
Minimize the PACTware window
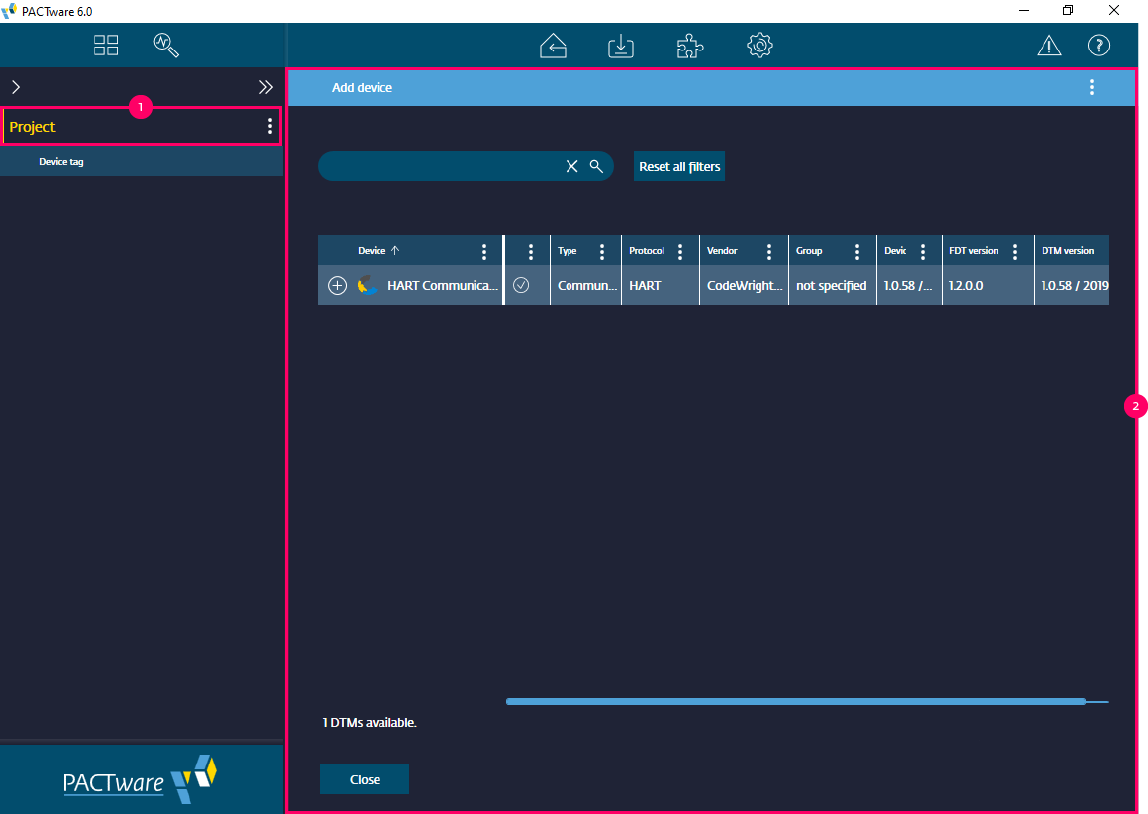click(1024, 11)
